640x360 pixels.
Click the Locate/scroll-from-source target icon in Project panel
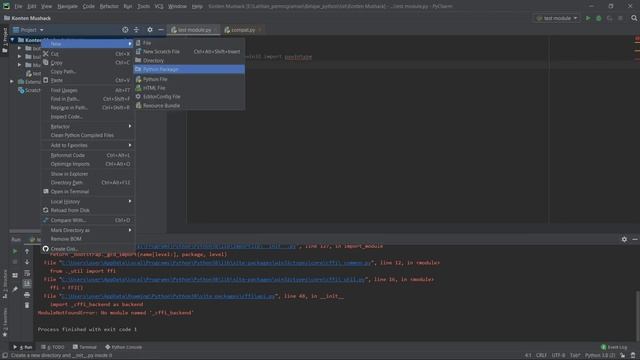[x=125, y=30]
